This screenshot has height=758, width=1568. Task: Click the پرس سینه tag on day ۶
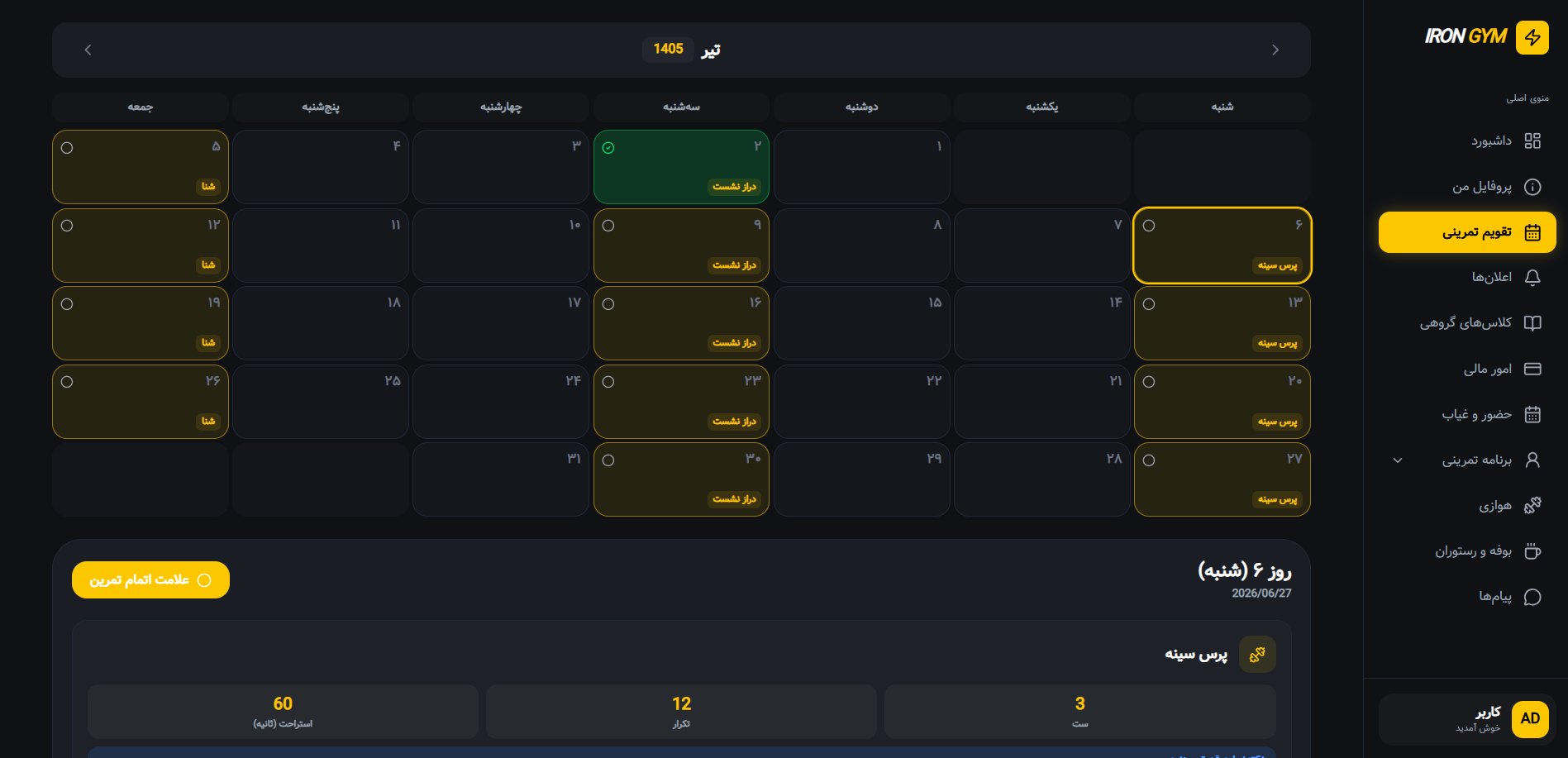[x=1277, y=265]
